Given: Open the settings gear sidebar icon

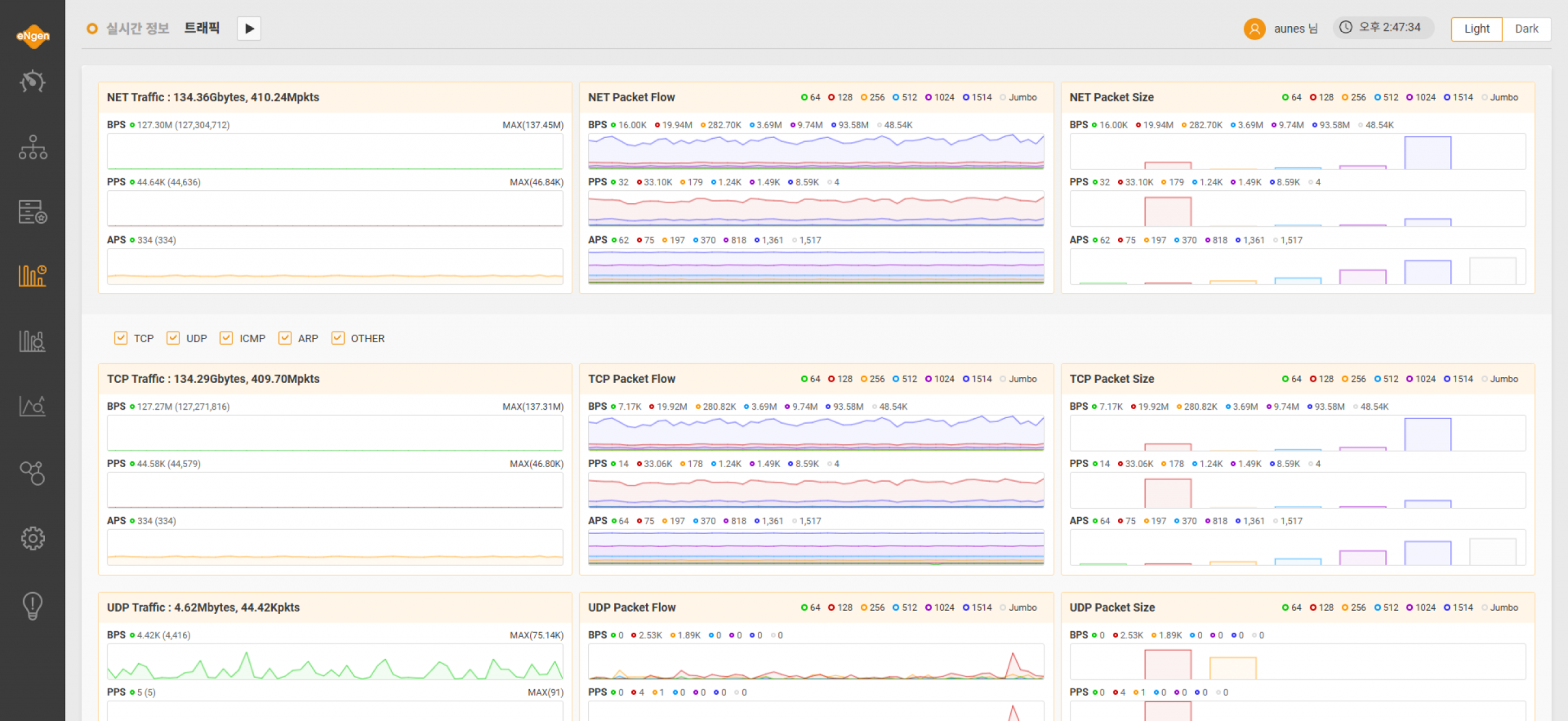Looking at the screenshot, I should [33, 538].
